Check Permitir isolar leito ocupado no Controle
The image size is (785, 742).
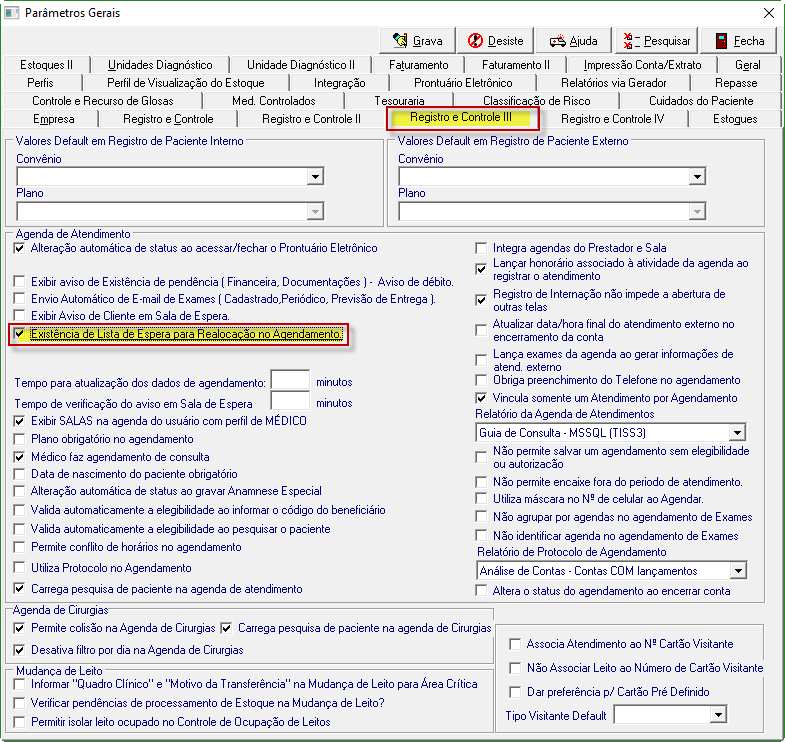click(20, 722)
